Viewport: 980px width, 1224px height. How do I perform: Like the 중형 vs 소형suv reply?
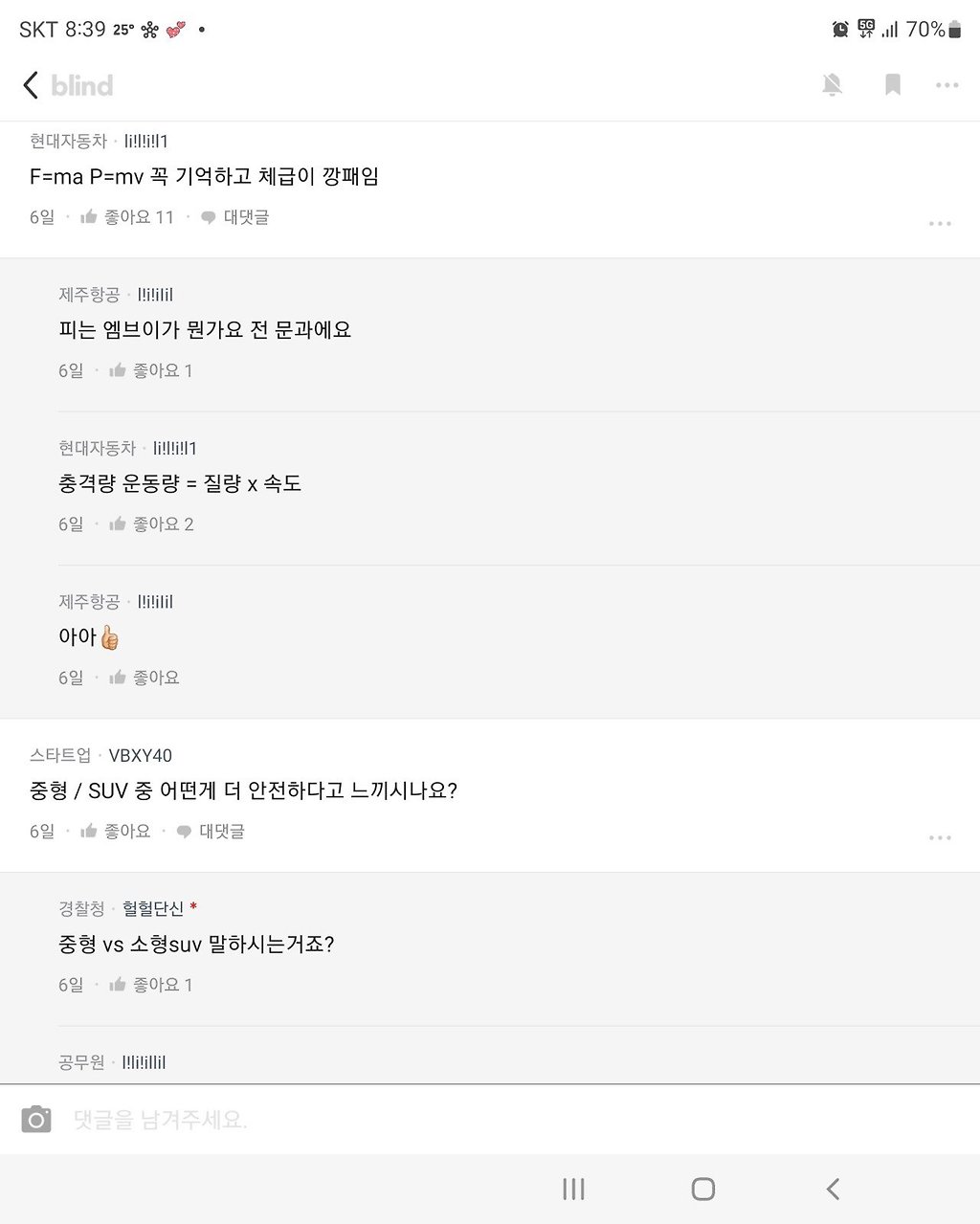[150, 985]
